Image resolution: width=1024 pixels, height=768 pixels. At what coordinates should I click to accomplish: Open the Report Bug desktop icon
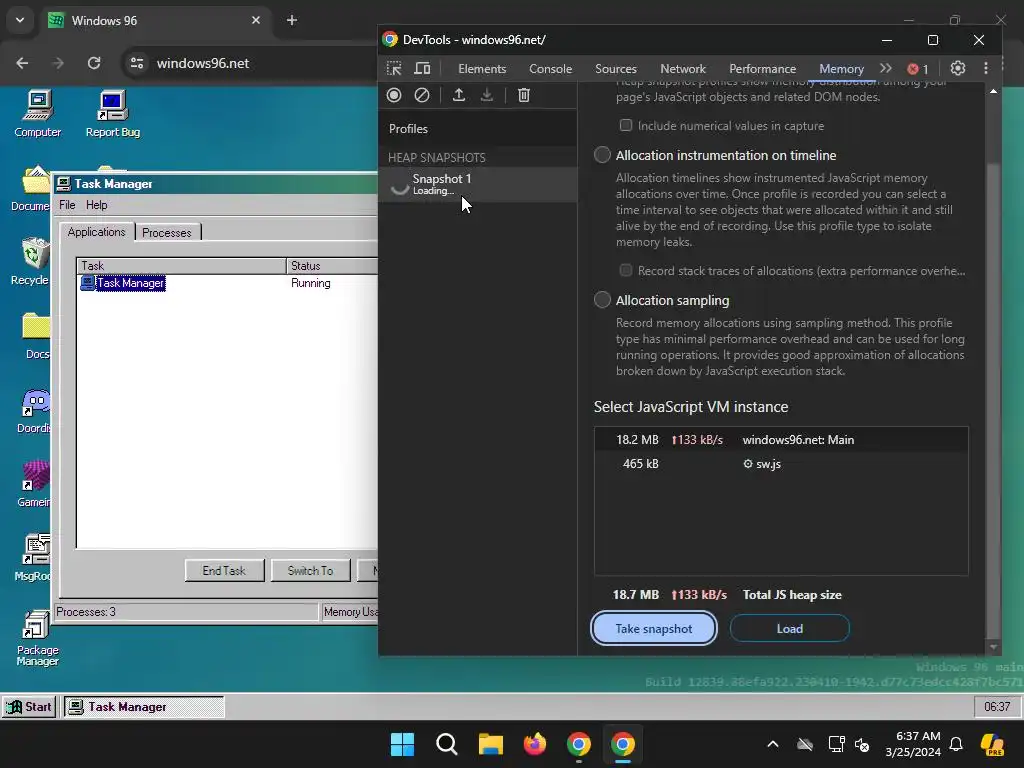[x=112, y=114]
